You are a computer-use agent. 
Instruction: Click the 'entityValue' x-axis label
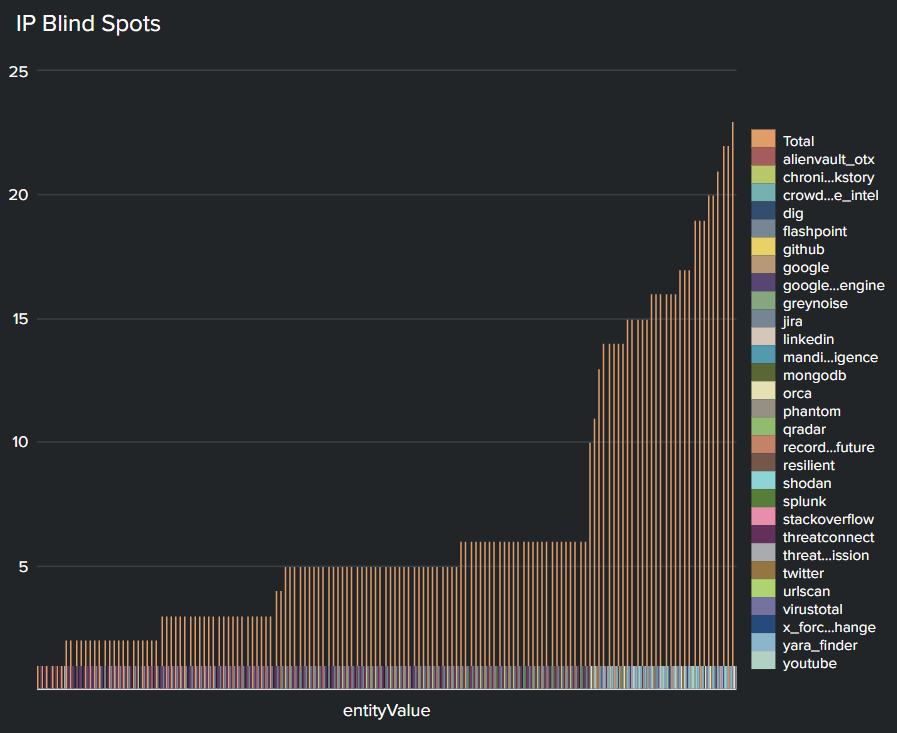pos(386,711)
